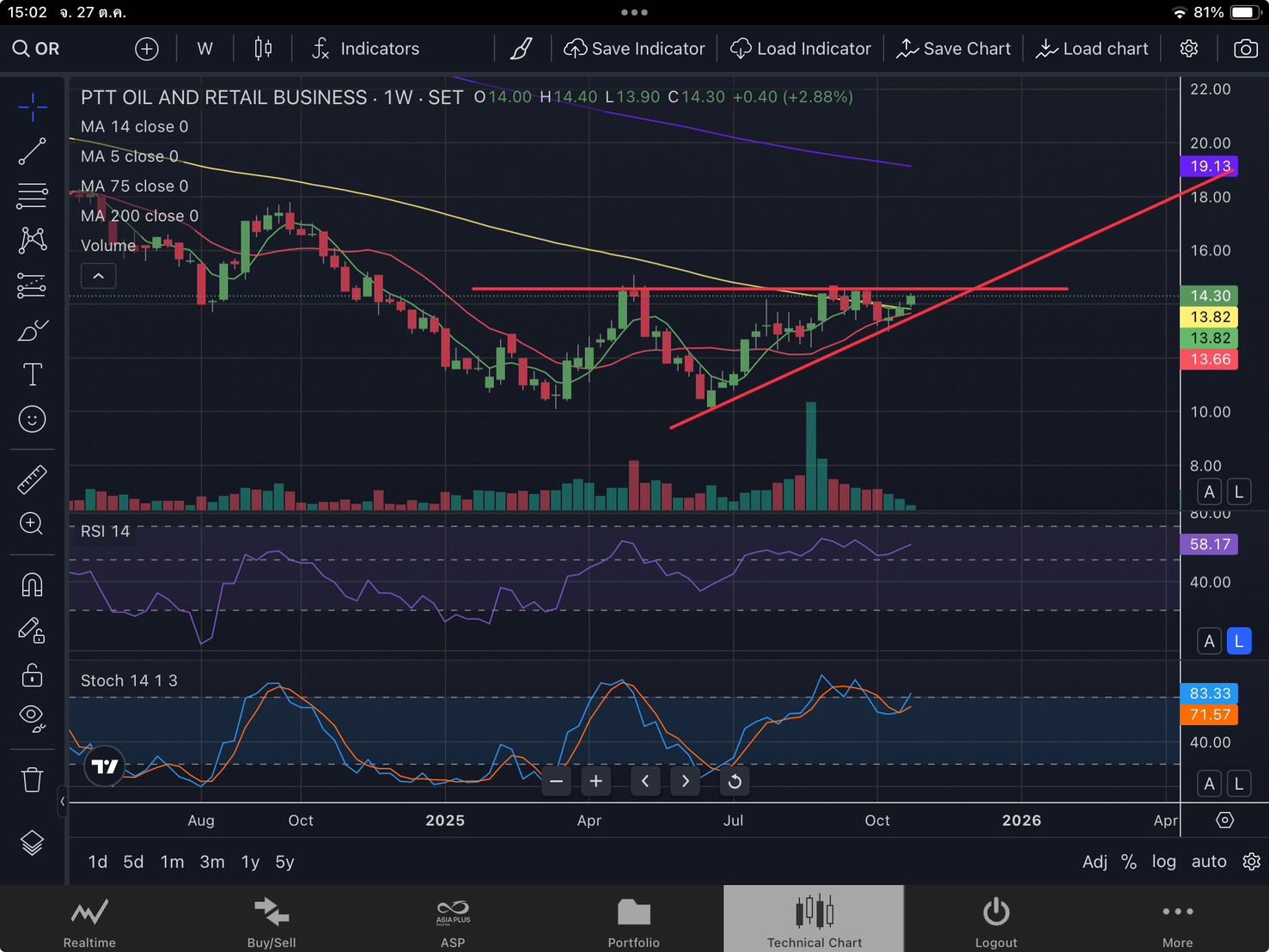The image size is (1269, 952).
Task: Open the Buy/Sell tab
Action: (271, 919)
